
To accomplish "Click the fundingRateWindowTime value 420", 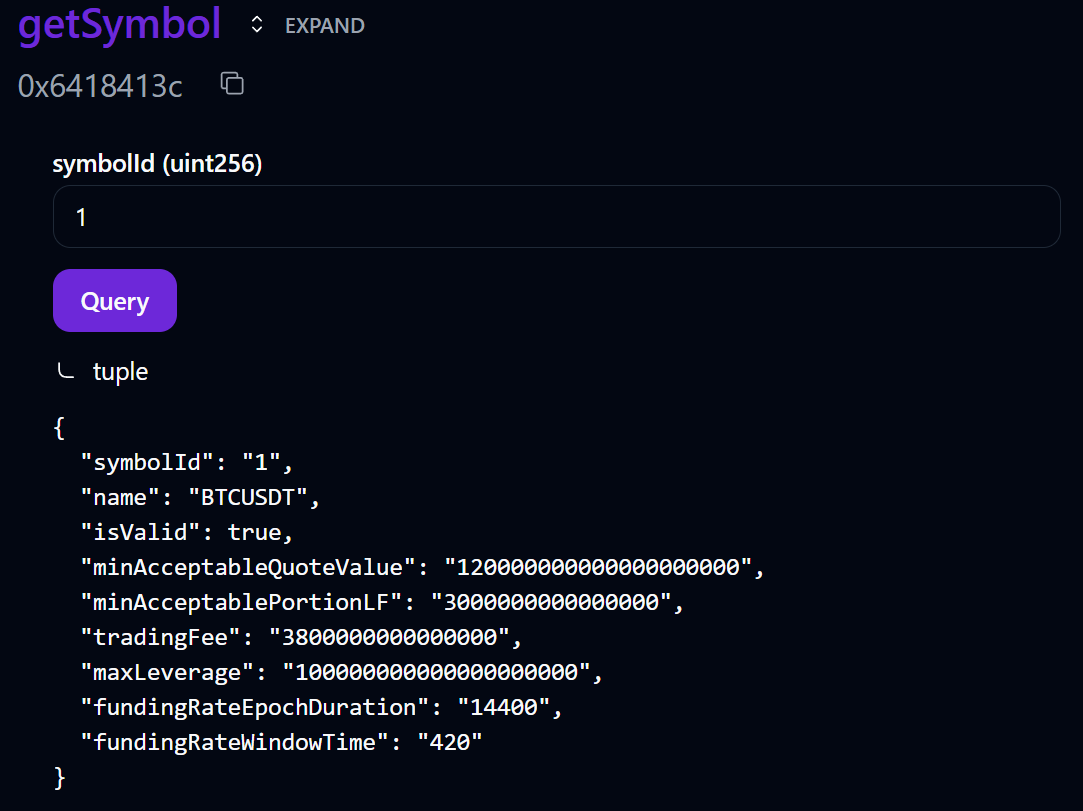I will pyautogui.click(x=450, y=742).
